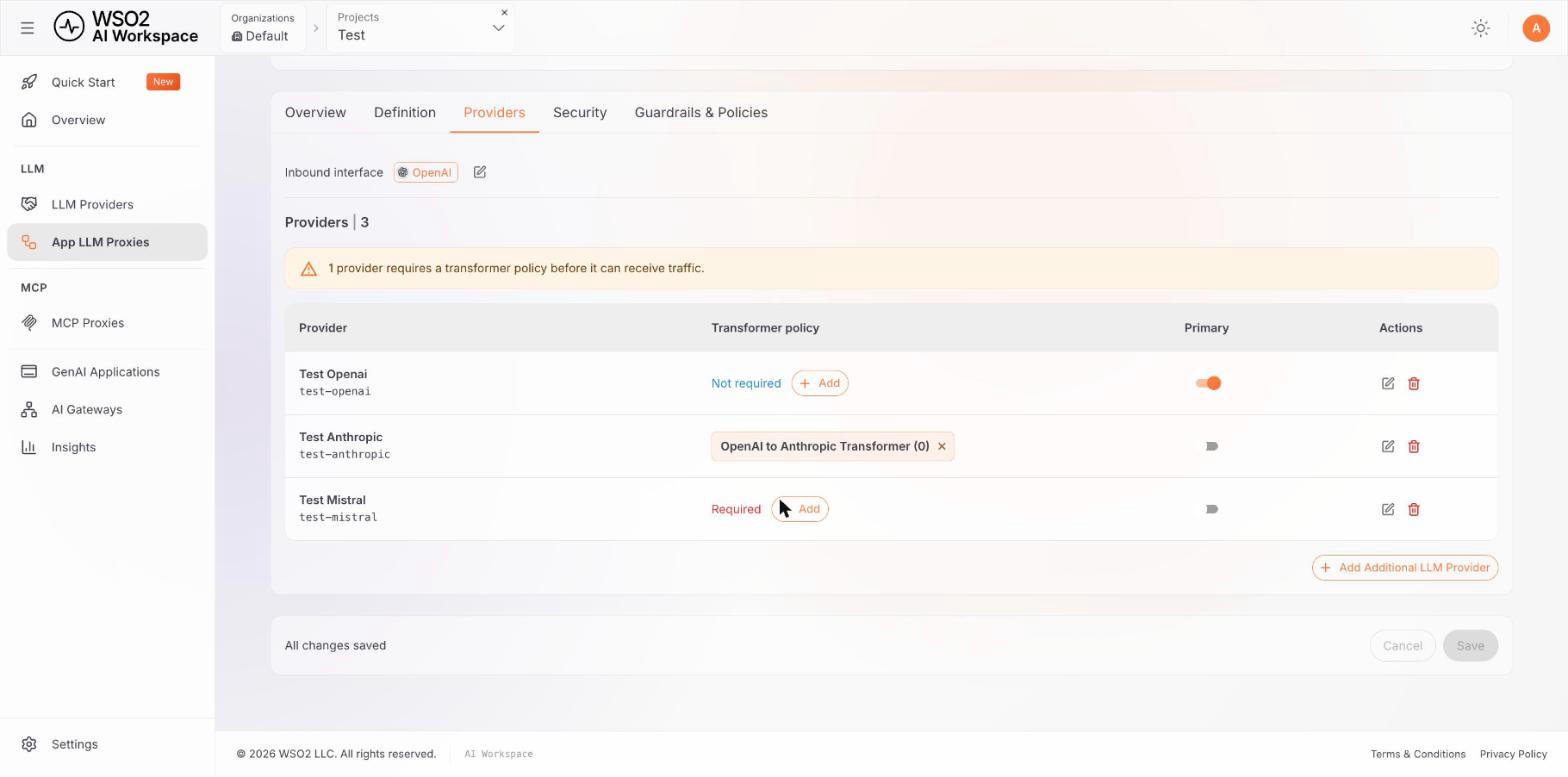Switch to the Overview tab
This screenshot has width=1568, height=777.
pos(315,113)
